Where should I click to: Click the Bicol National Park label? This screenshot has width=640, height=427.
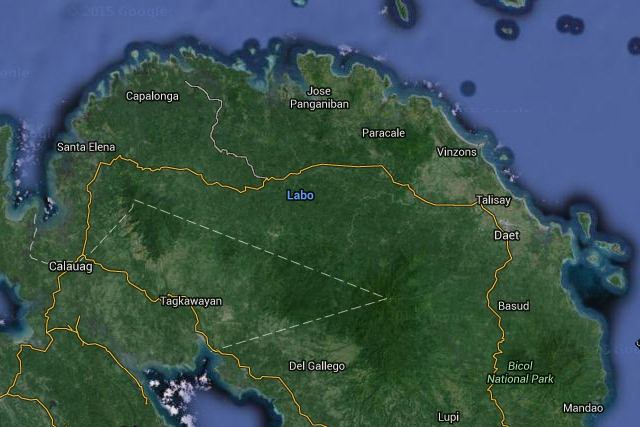(x=520, y=372)
